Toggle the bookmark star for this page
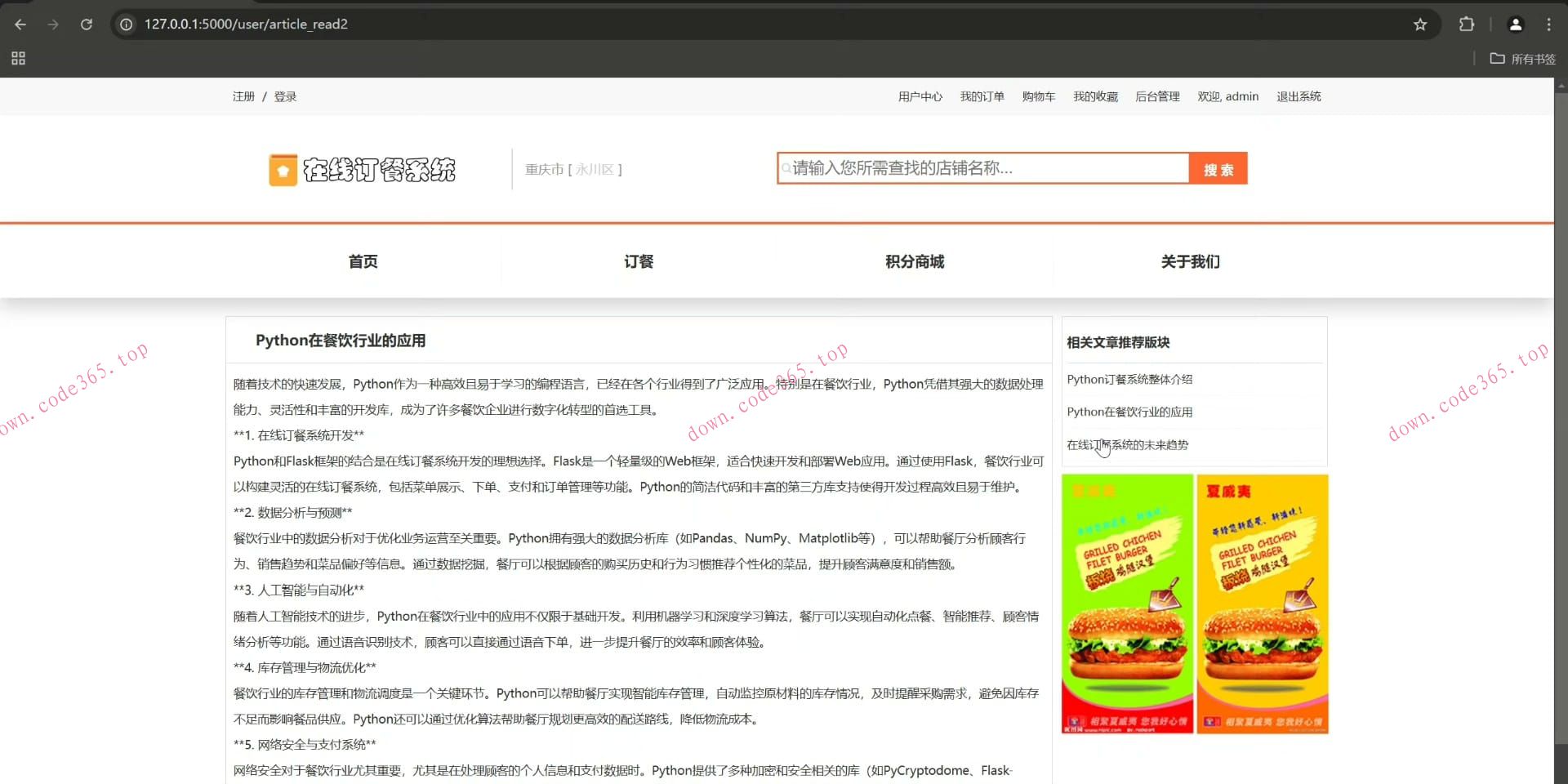 tap(1419, 24)
